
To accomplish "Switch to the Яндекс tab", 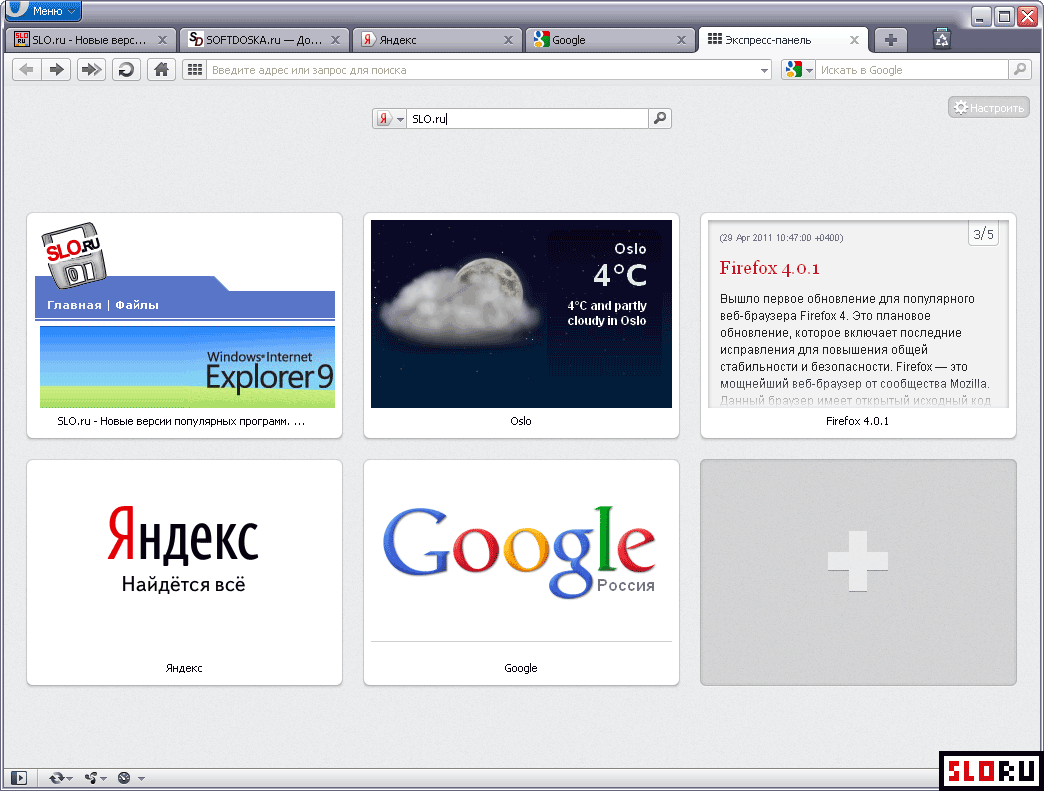I will point(437,40).
